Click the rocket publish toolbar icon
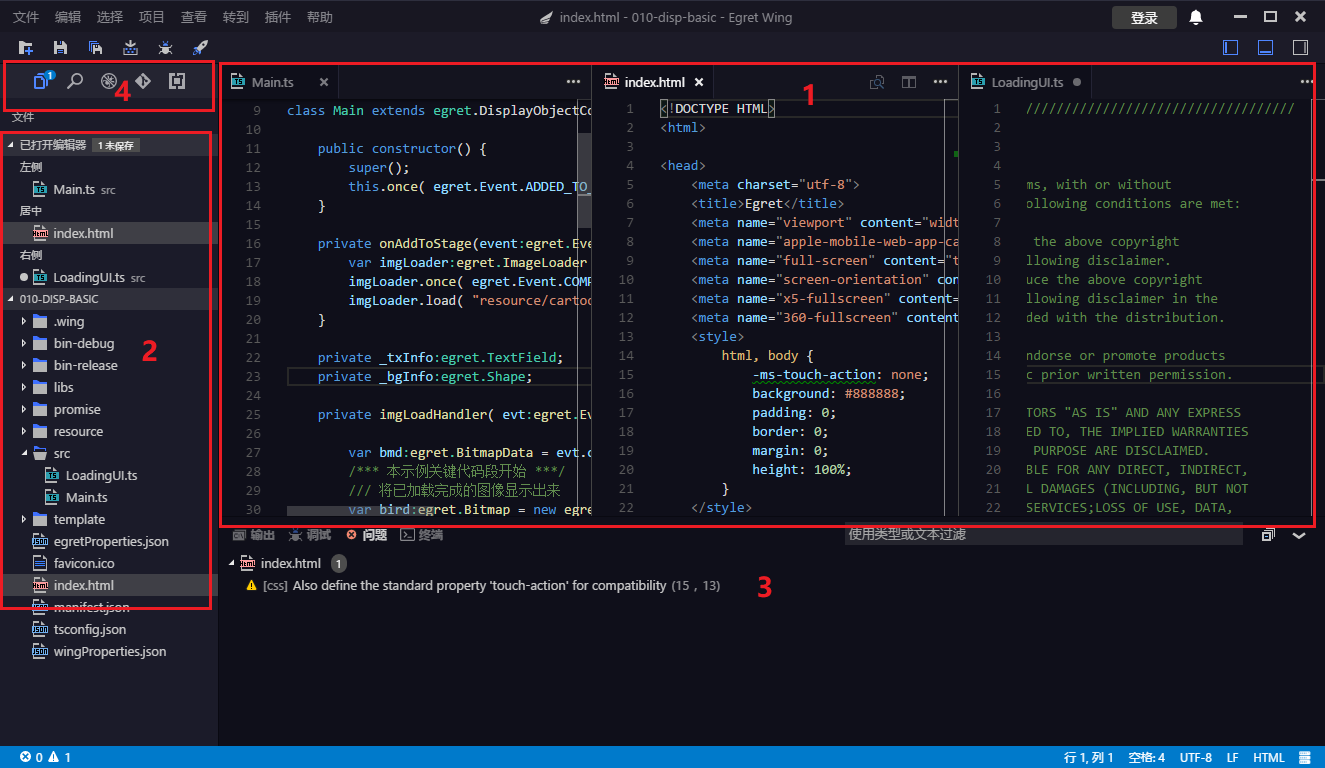Image resolution: width=1325 pixels, height=768 pixels. (200, 47)
